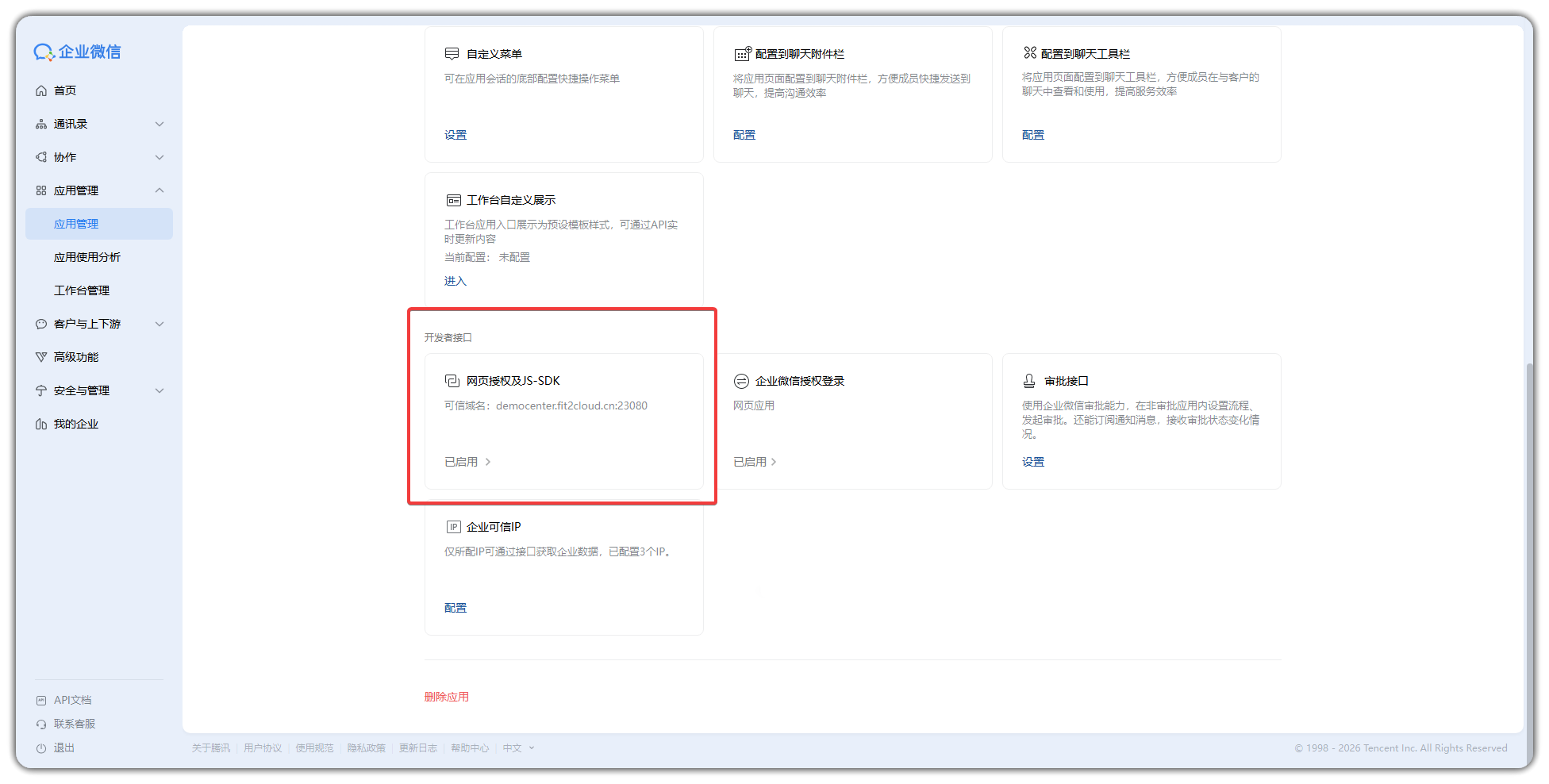Click the 联系客服 headset icon

[x=41, y=724]
